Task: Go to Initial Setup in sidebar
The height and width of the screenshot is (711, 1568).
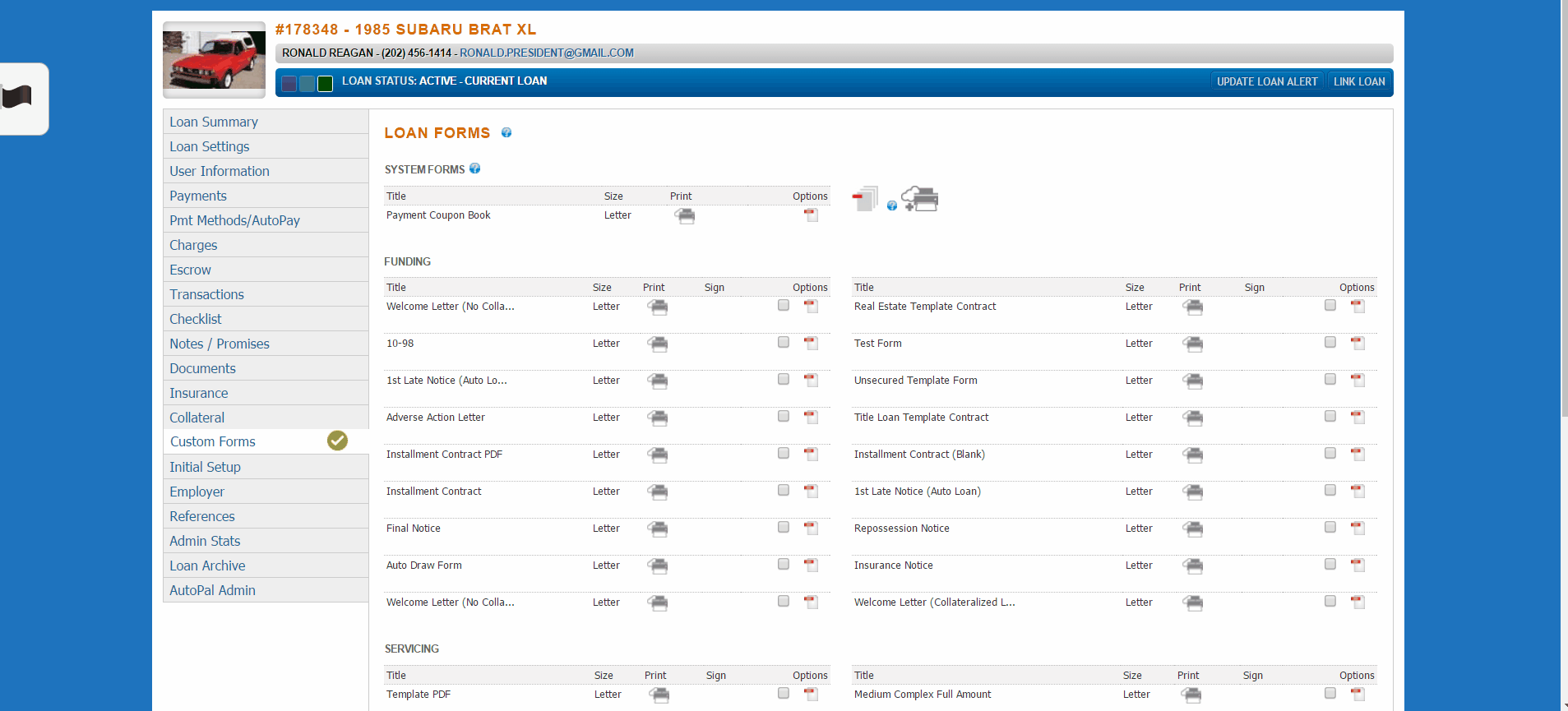Action: click(266, 467)
